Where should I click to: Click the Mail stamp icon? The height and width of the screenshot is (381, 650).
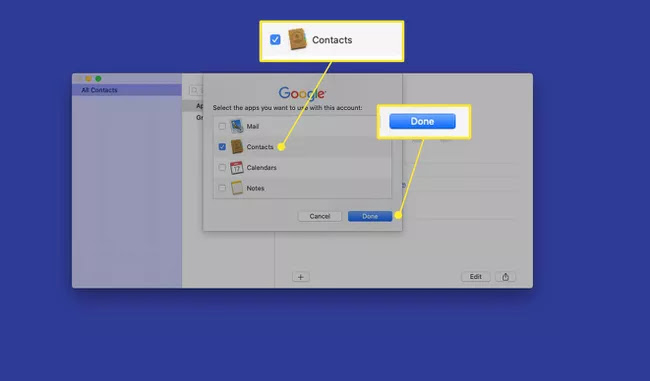point(237,126)
